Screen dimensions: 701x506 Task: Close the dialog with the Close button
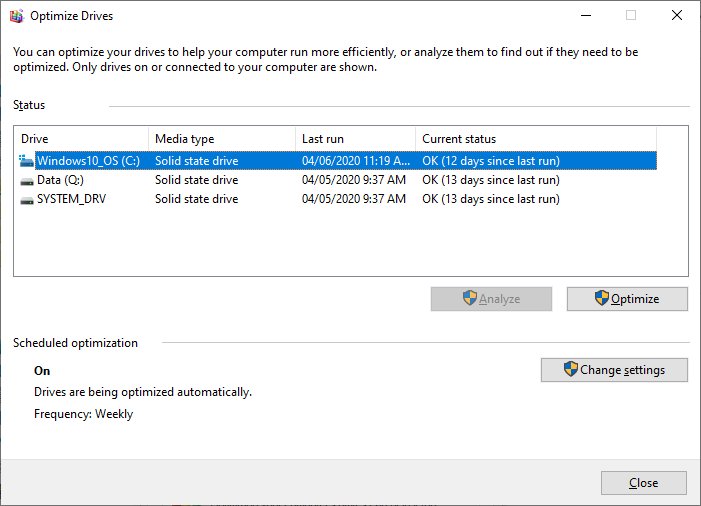pos(643,483)
